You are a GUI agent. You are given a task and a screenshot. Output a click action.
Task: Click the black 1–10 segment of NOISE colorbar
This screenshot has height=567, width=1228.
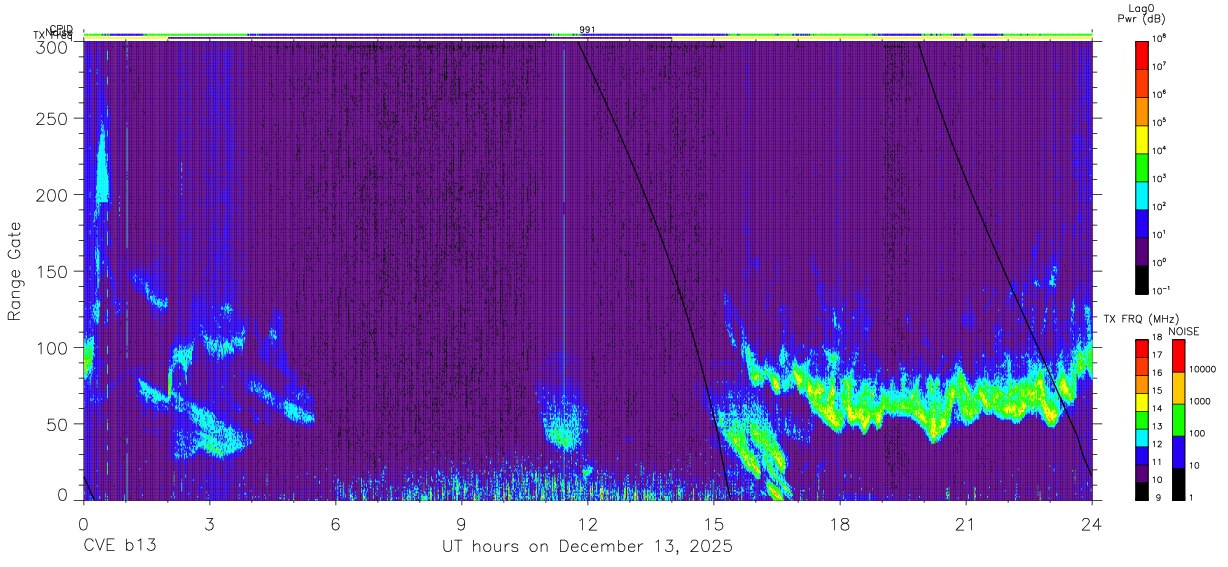click(1178, 484)
